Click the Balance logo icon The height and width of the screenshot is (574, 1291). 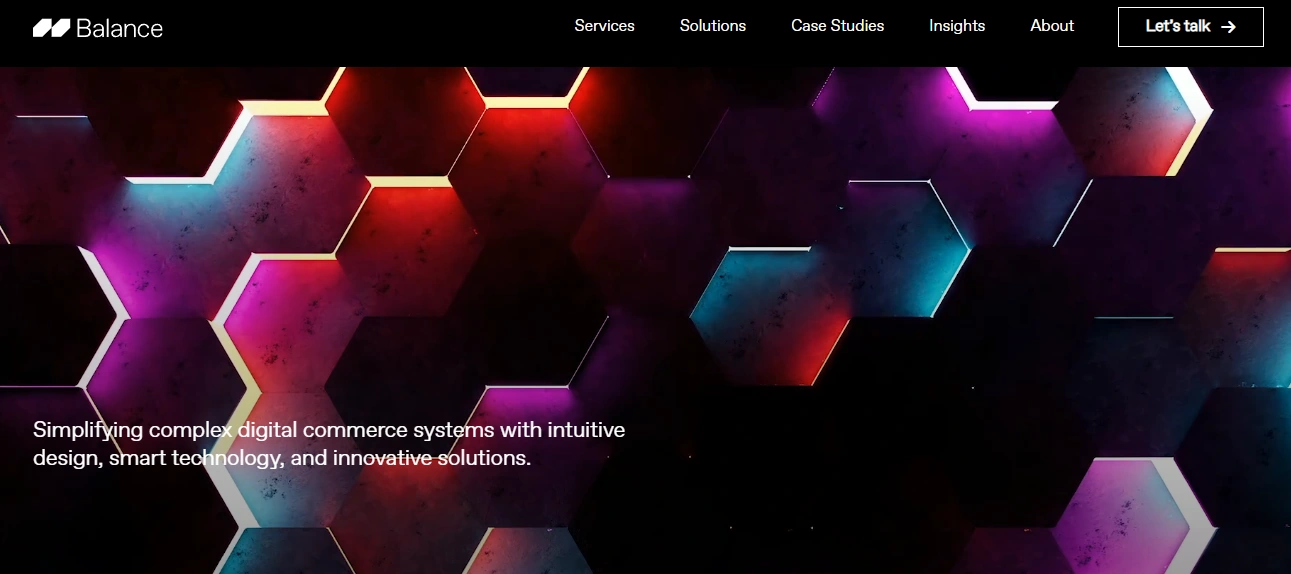click(51, 28)
